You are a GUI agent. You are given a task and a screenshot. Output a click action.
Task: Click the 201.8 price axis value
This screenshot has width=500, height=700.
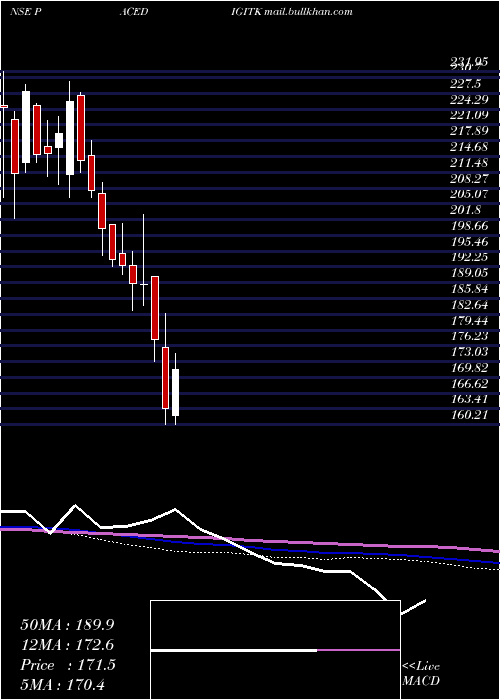pyautogui.click(x=467, y=210)
